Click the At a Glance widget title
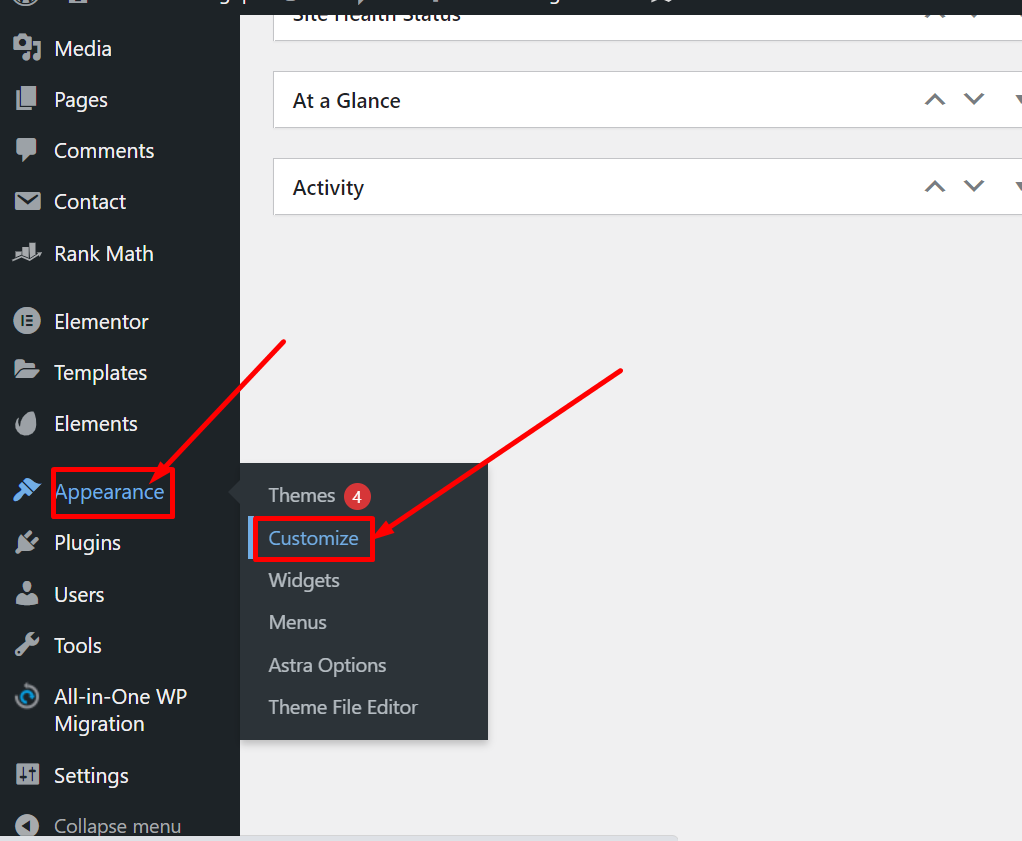Viewport: 1022px width, 841px height. pyautogui.click(x=347, y=100)
